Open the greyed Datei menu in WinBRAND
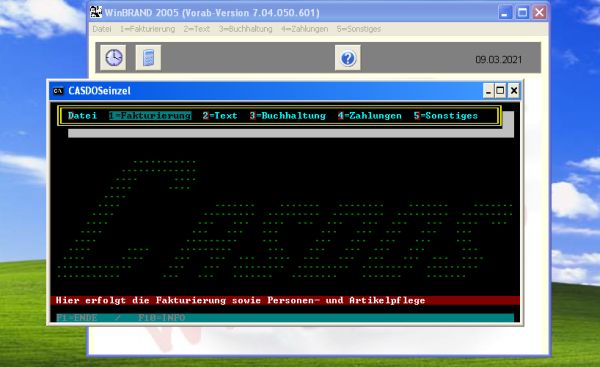This screenshot has width=600, height=367. (102, 29)
